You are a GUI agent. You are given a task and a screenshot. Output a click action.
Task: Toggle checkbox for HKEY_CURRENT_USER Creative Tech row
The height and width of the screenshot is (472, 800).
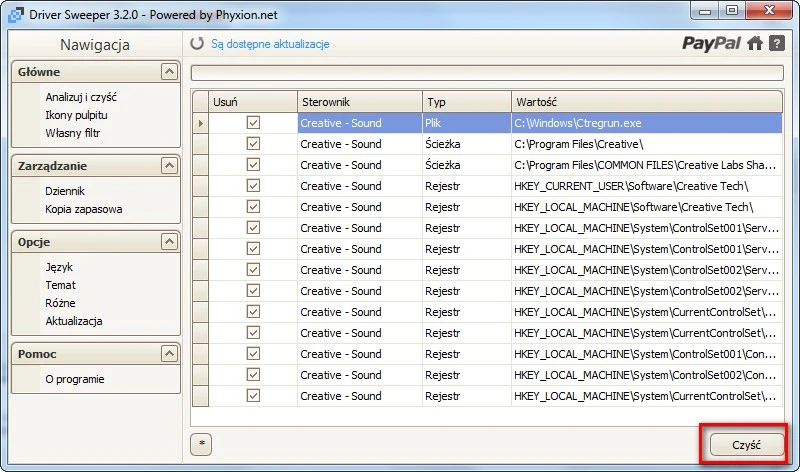point(253,186)
